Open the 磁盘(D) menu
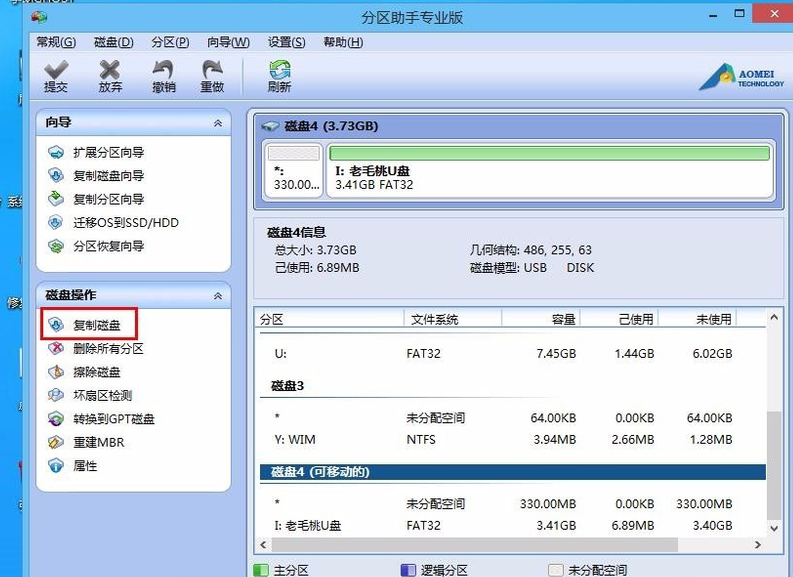Viewport: 793px width, 577px height. [114, 42]
